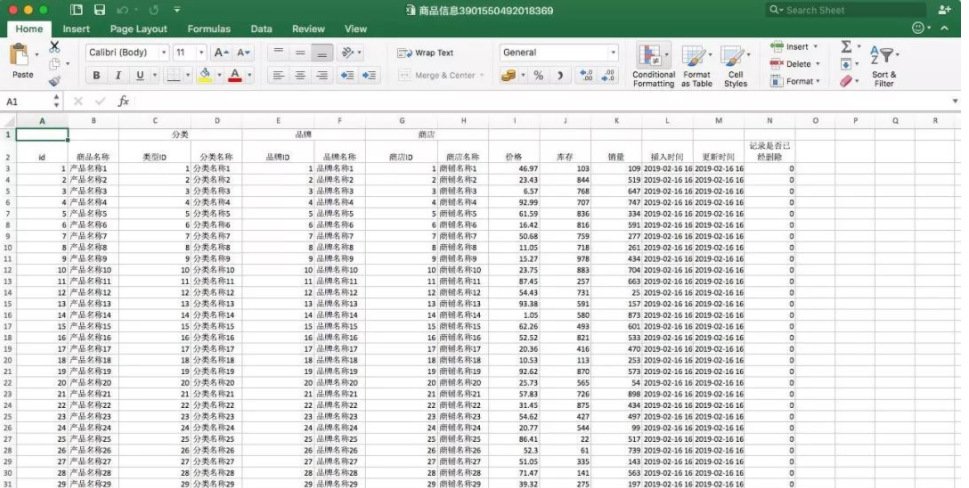Image resolution: width=969 pixels, height=488 pixels.
Task: Click the Undo arrow in title bar
Action: (122, 10)
